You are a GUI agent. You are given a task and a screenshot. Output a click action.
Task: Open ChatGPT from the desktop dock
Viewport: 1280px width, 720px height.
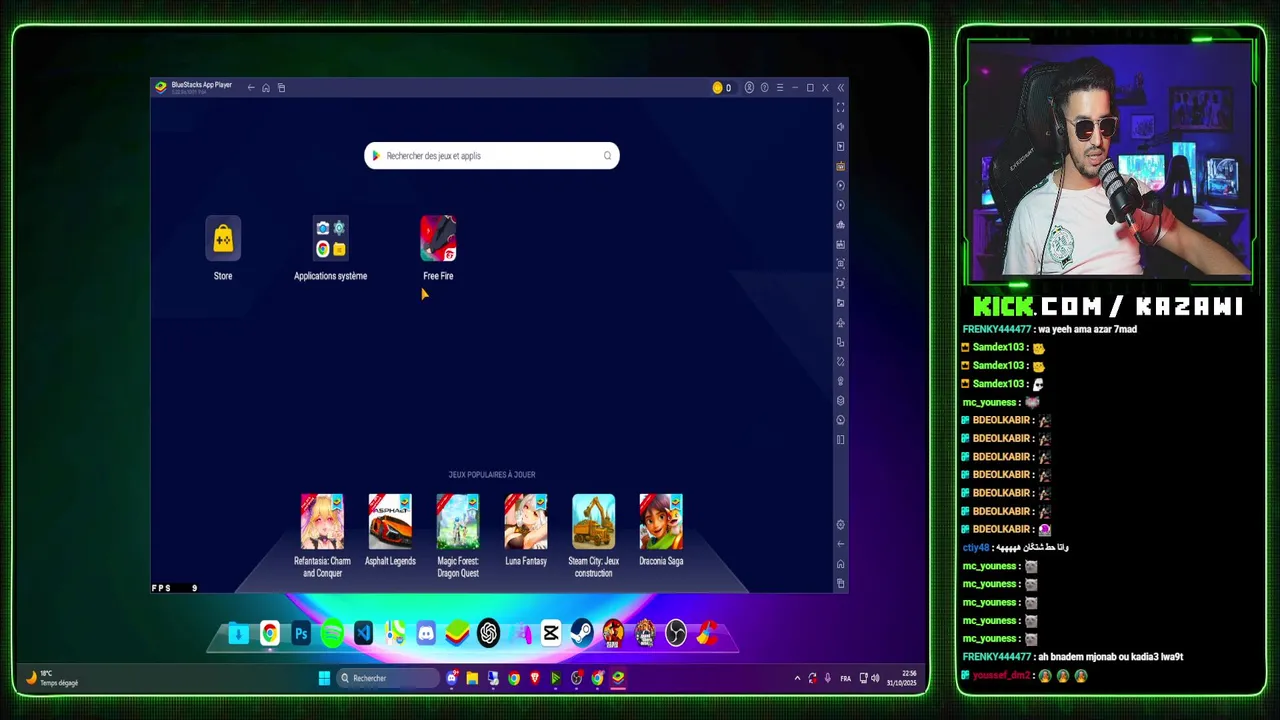pyautogui.click(x=488, y=633)
